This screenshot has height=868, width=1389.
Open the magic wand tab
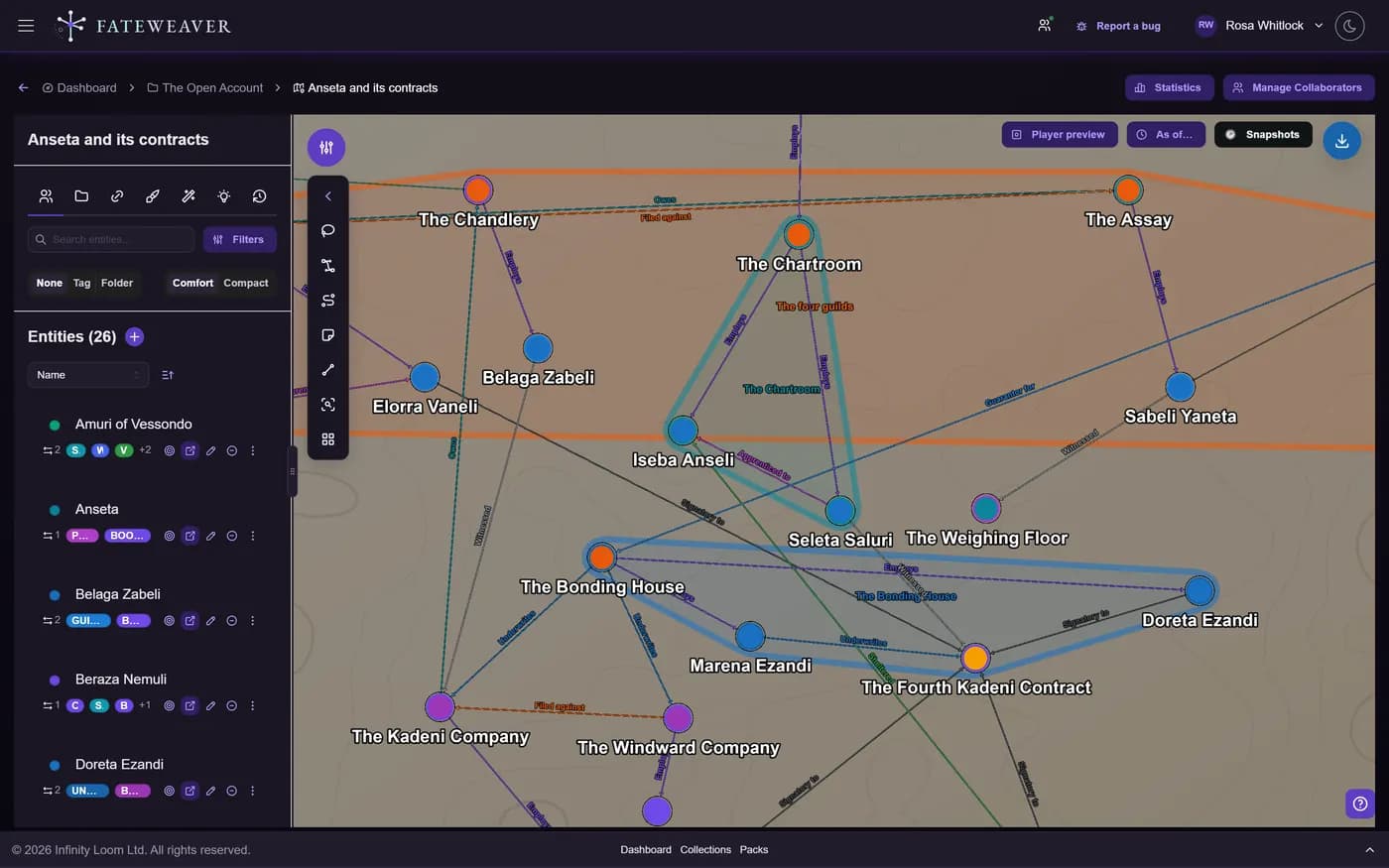coord(189,196)
